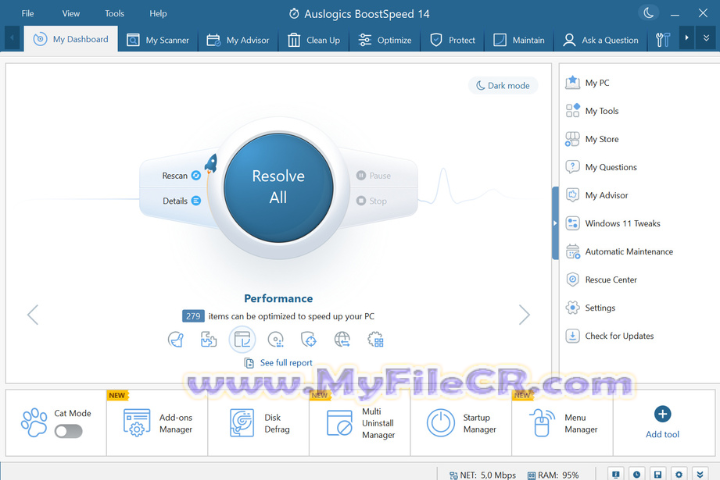Go to the next dashboard category
The width and height of the screenshot is (720, 480).
coord(524,315)
